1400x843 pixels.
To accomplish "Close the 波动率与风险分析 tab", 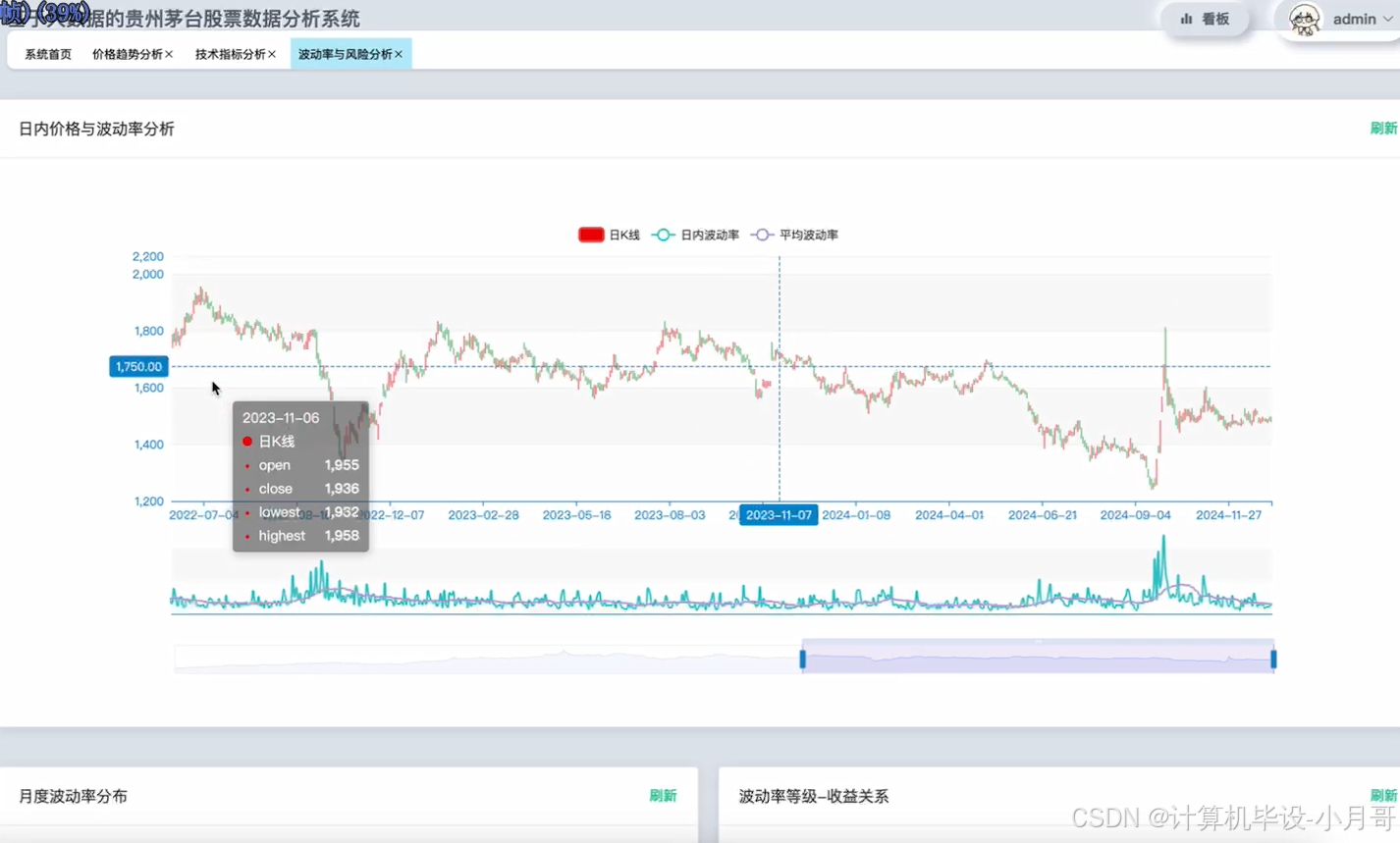I will 399,55.
